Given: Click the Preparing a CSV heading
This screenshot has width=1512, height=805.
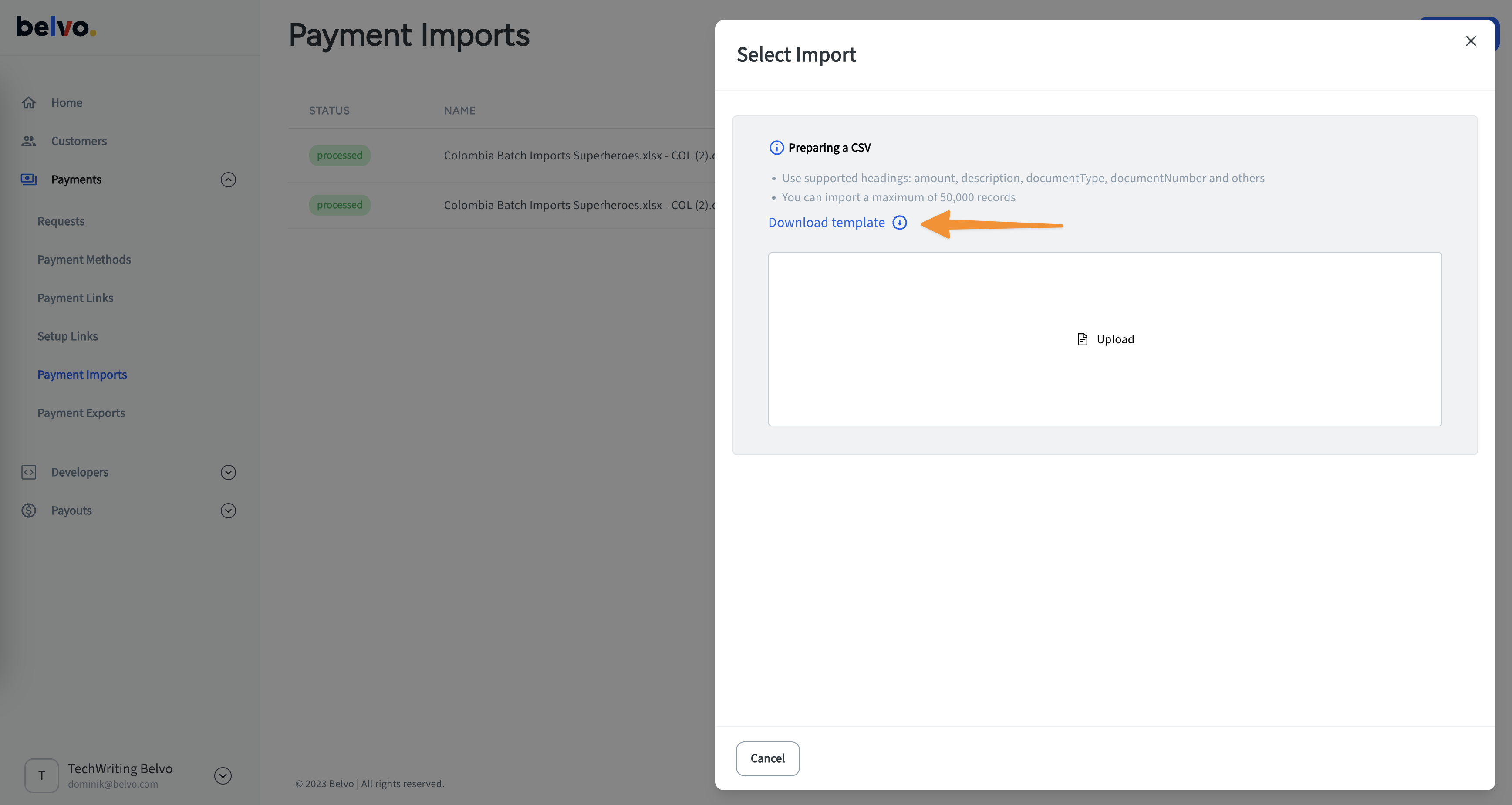Looking at the screenshot, I should coord(829,147).
